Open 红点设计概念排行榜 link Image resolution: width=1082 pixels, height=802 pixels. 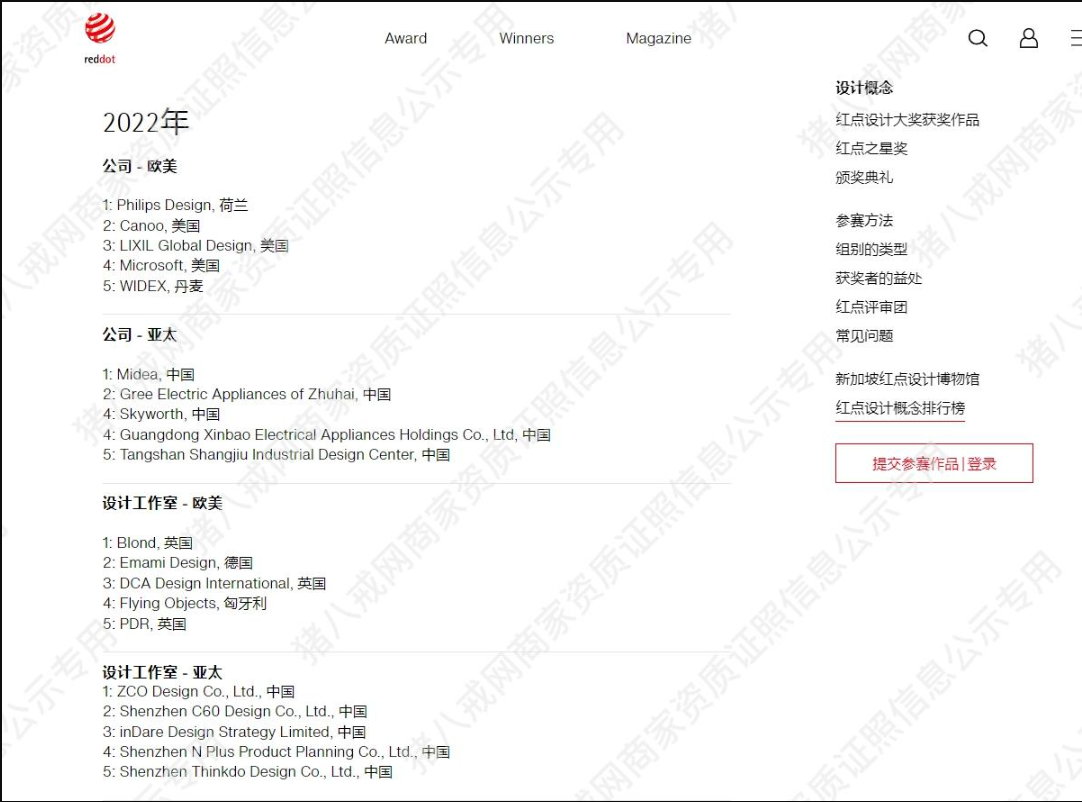tap(900, 408)
